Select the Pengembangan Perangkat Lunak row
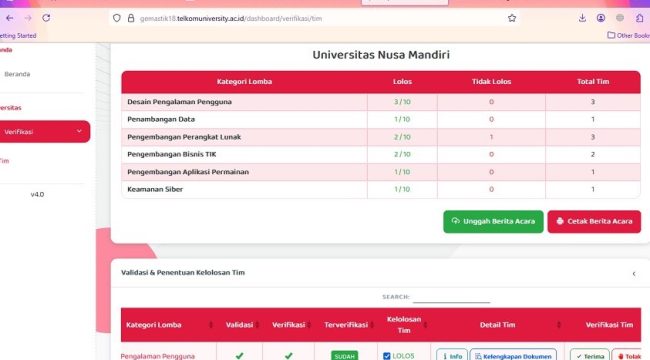The width and height of the screenshot is (650, 360). pos(381,137)
